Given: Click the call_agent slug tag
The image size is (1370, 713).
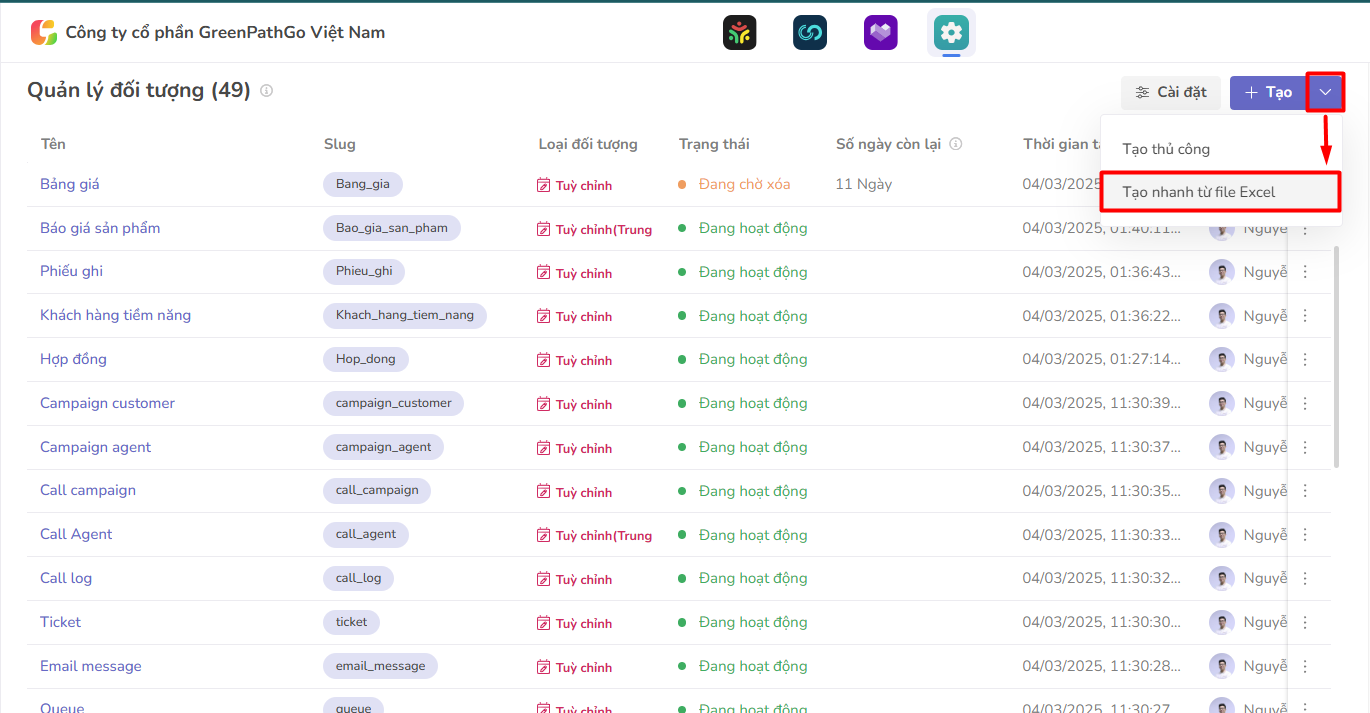Looking at the screenshot, I should click(366, 534).
